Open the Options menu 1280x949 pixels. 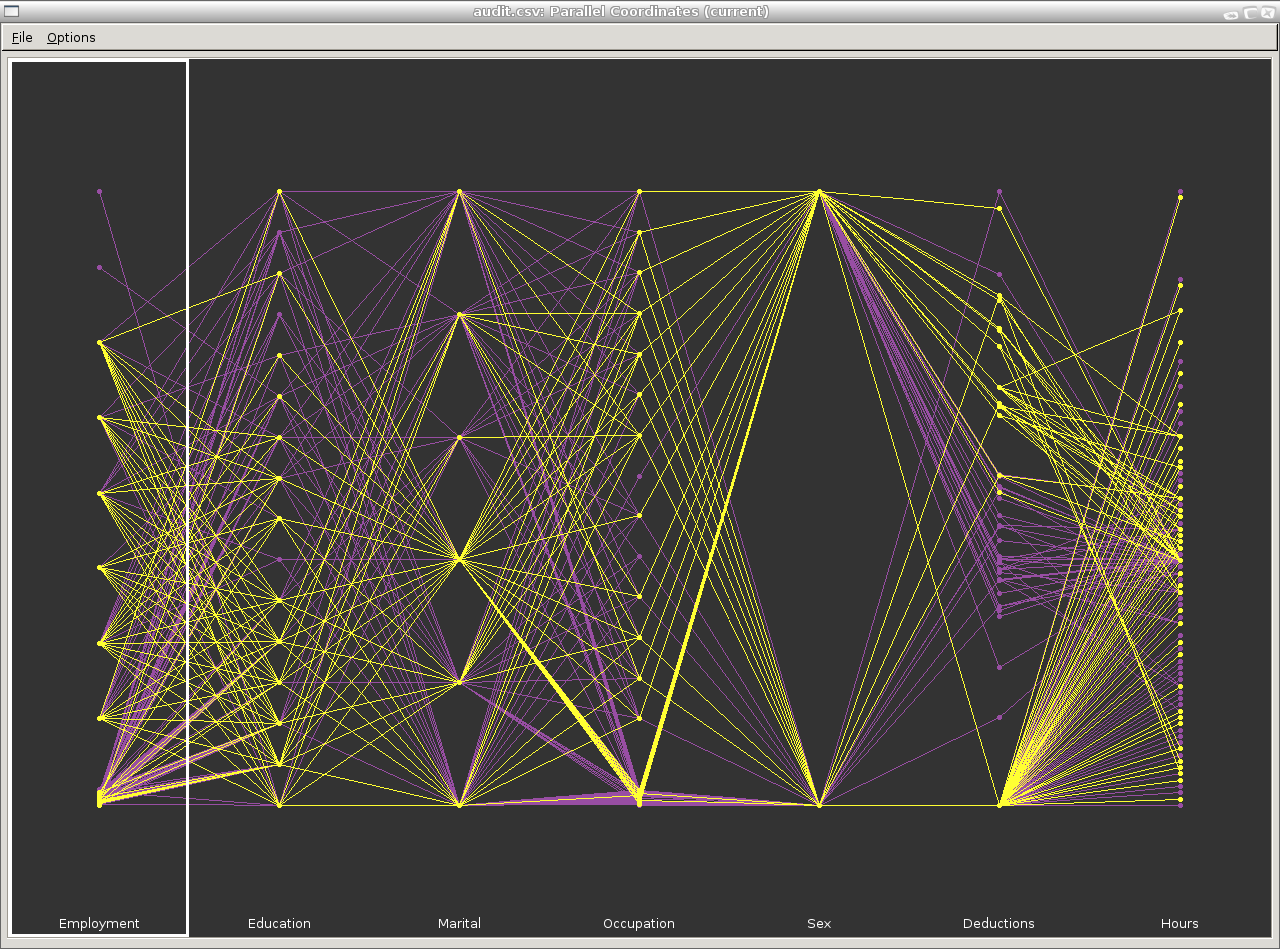tap(71, 38)
